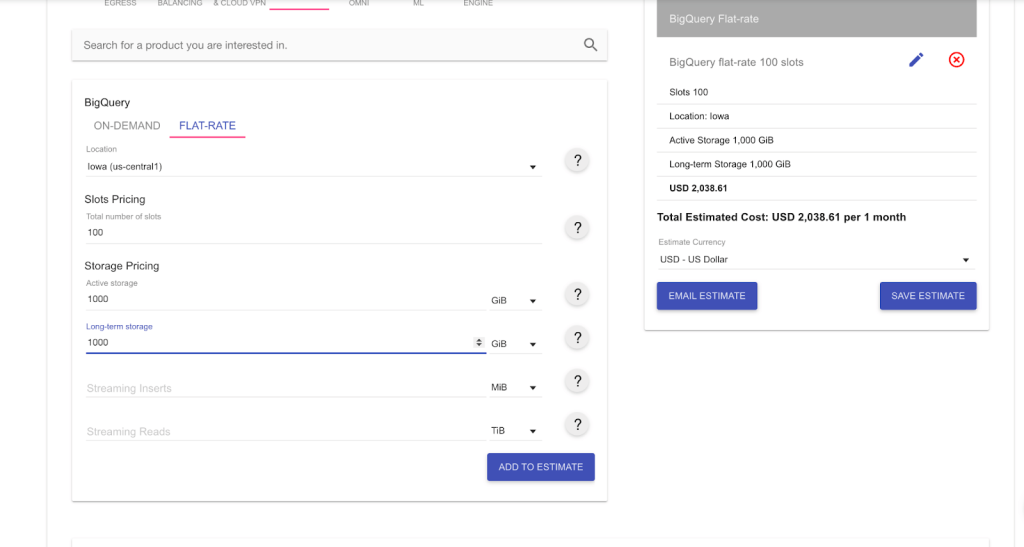
Task: Click the 'Location: Iowa' estimate row
Action: click(x=816, y=116)
